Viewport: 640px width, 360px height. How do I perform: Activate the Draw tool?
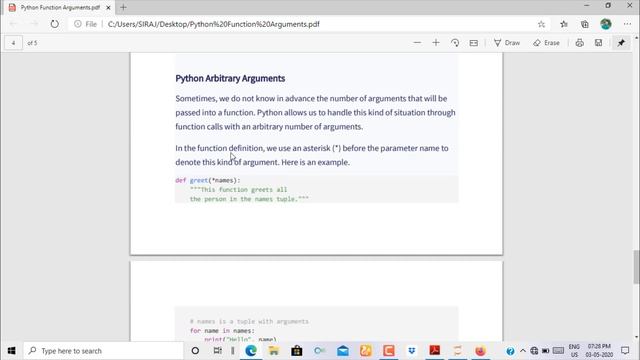pyautogui.click(x=507, y=43)
